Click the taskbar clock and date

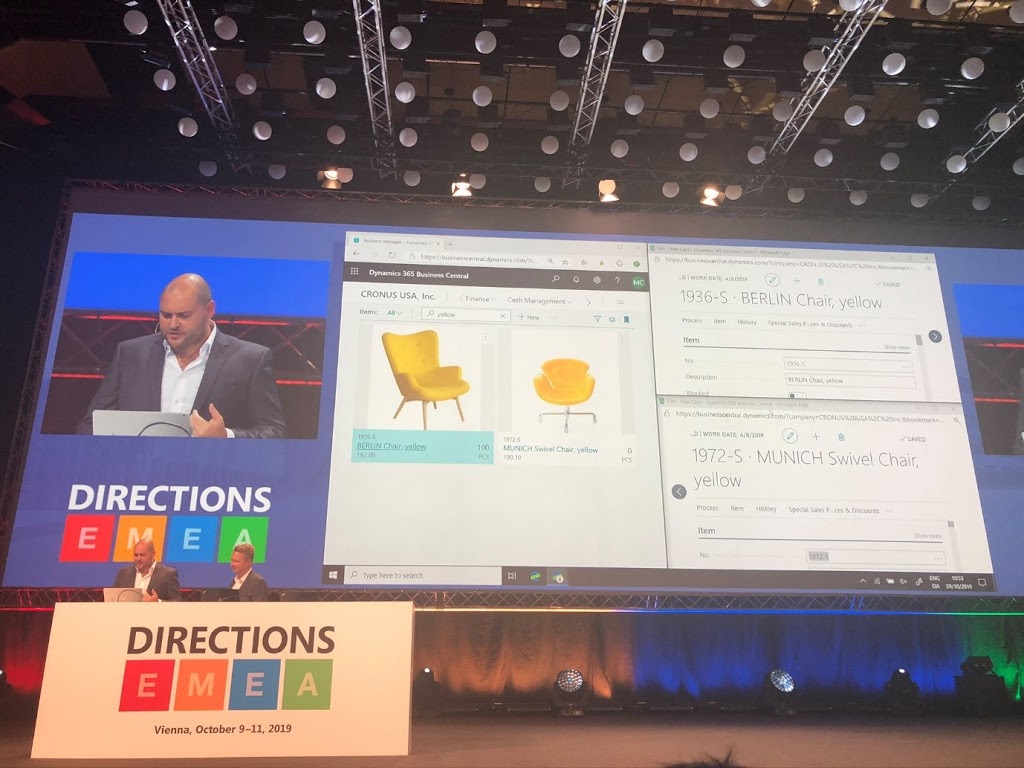pyautogui.click(x=959, y=582)
